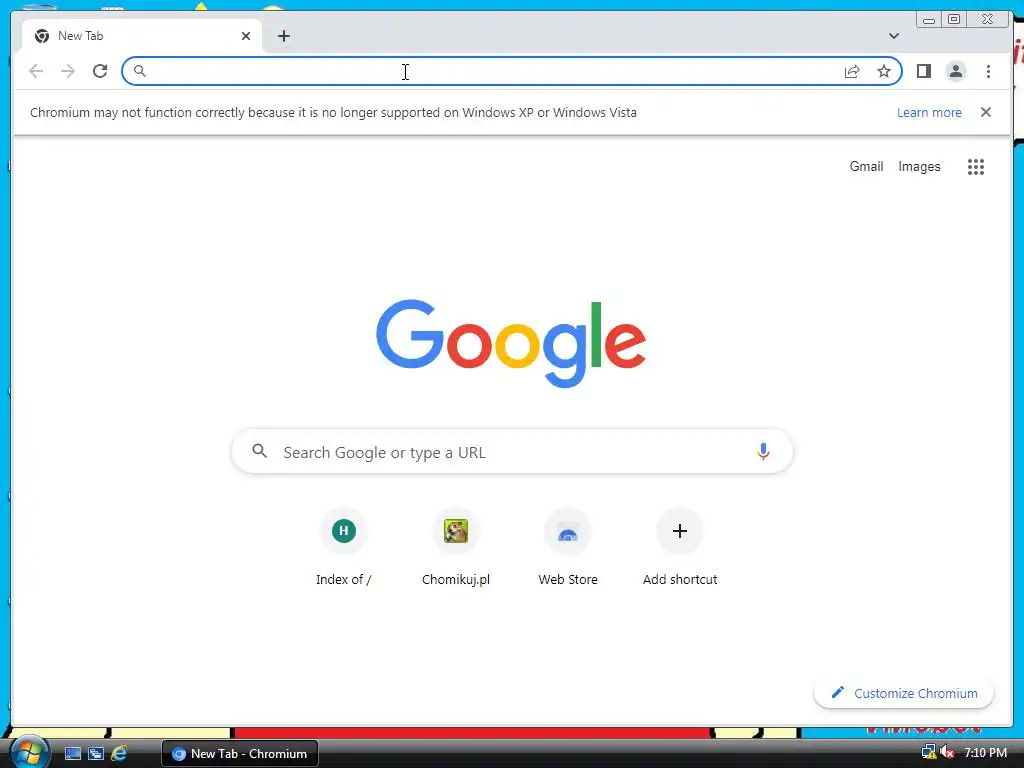Click the Google logo
This screenshot has width=1024, height=768.
pyautogui.click(x=511, y=343)
